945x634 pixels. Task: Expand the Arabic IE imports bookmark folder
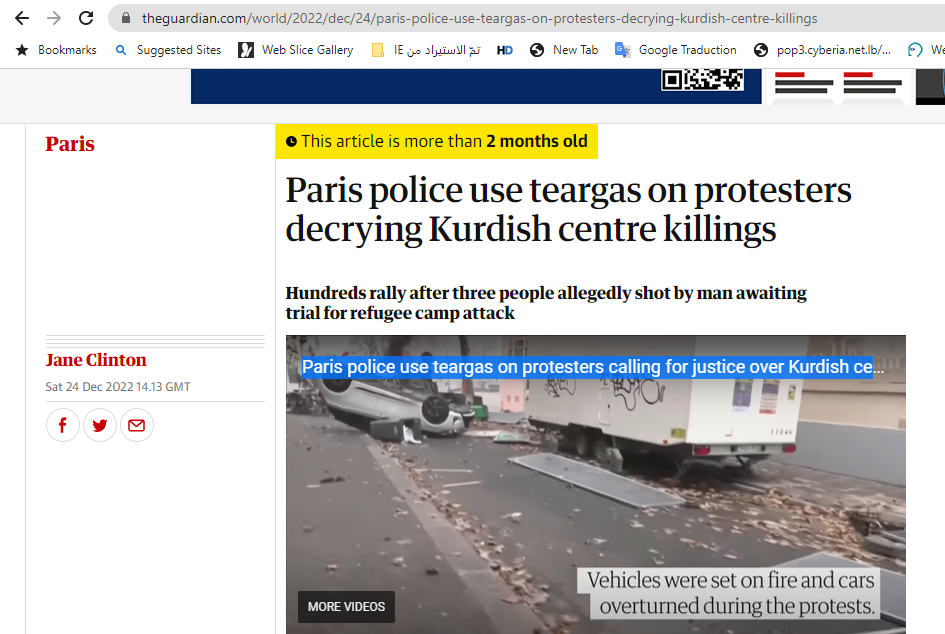(426, 50)
